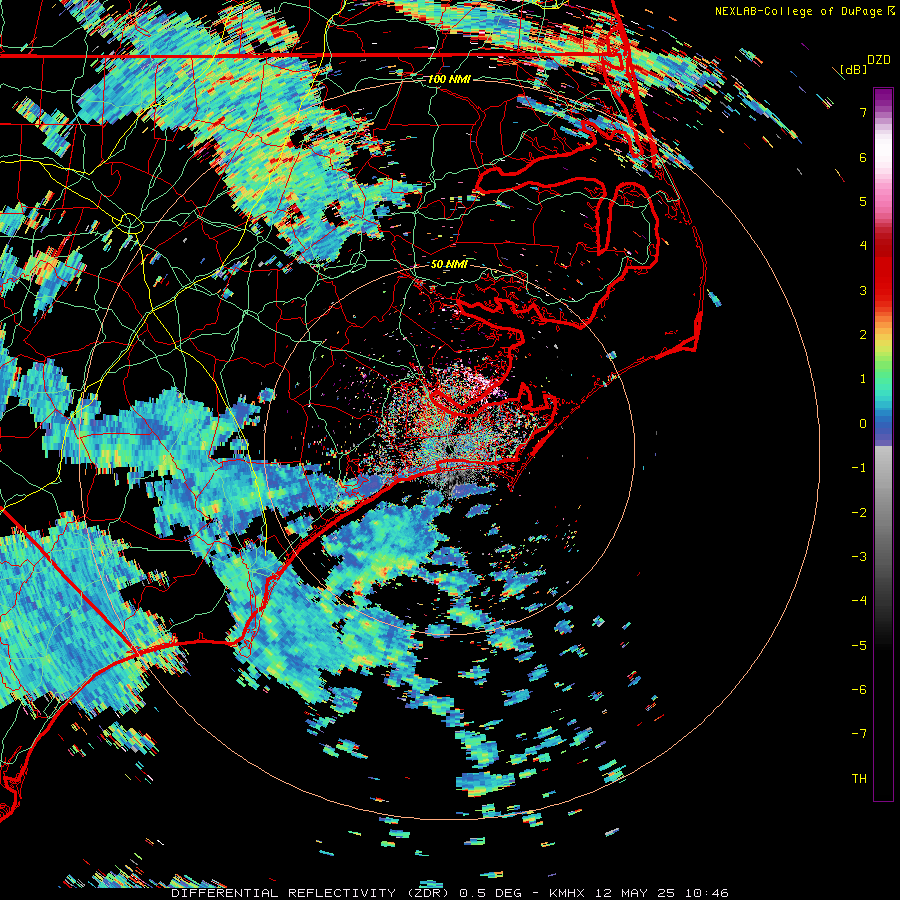Click the colorbar value -4 label
900x900 pixels.
pyautogui.click(x=859, y=600)
